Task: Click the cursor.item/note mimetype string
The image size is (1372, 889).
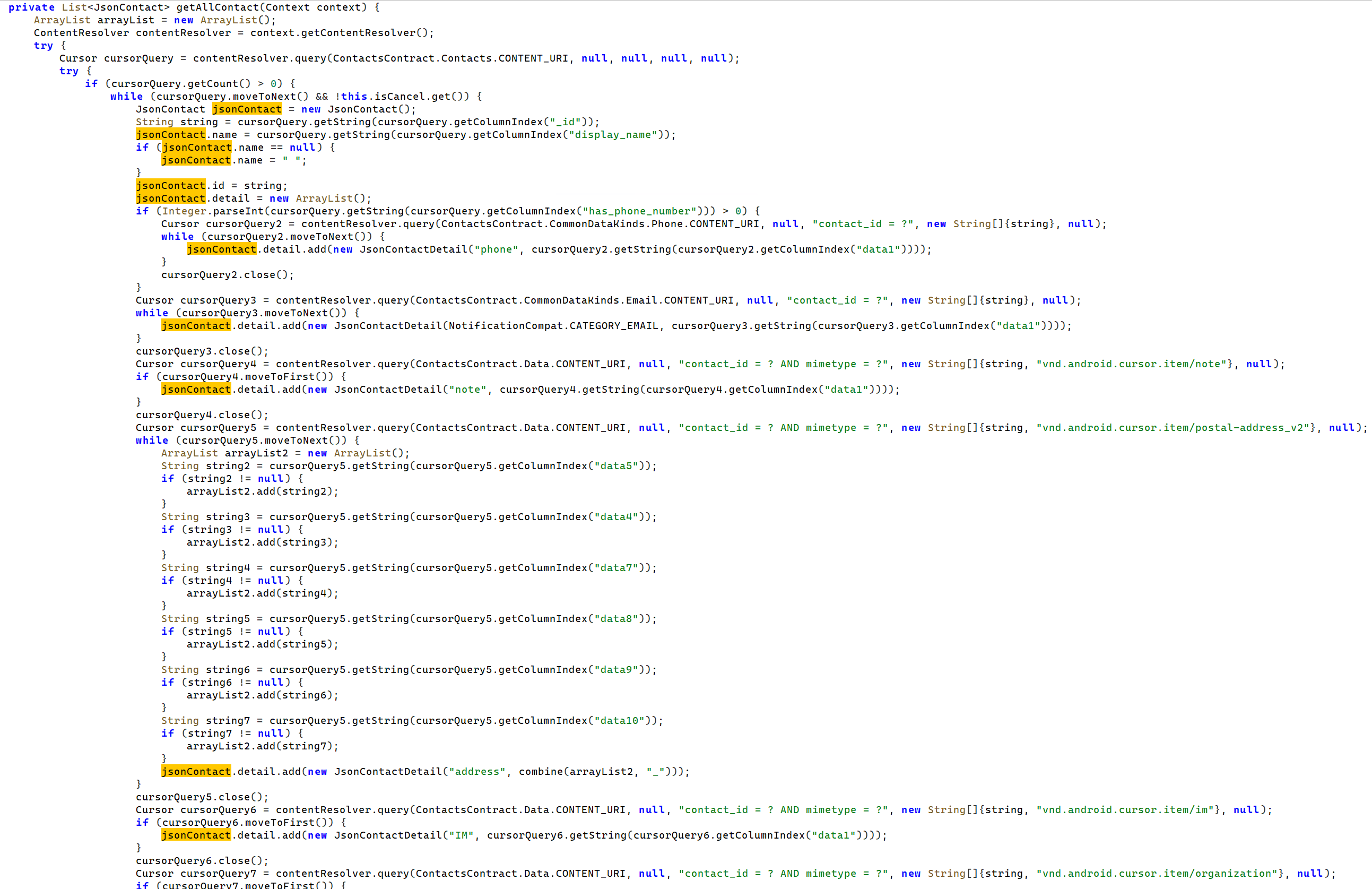Action: 1132,365
